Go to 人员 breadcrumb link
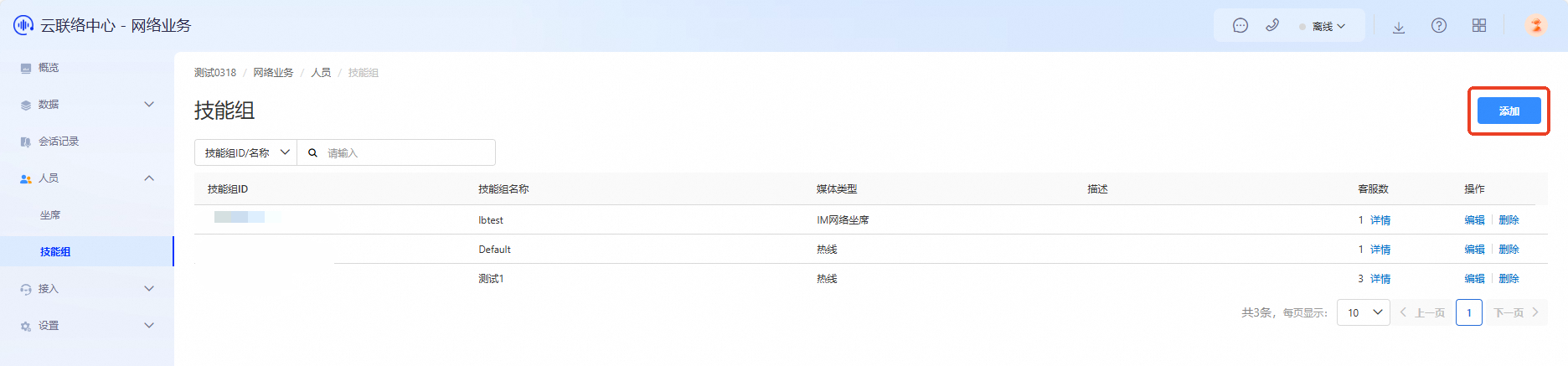This screenshot has height=366, width=1568. pyautogui.click(x=321, y=73)
